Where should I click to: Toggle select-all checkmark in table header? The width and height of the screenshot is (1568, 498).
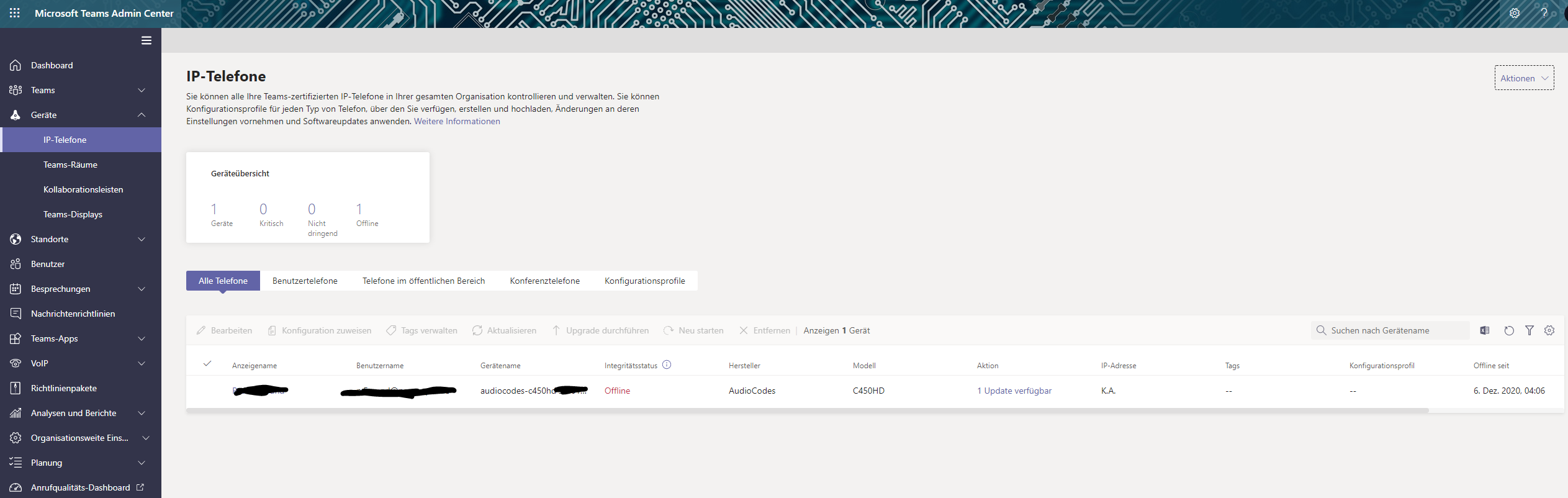[207, 364]
